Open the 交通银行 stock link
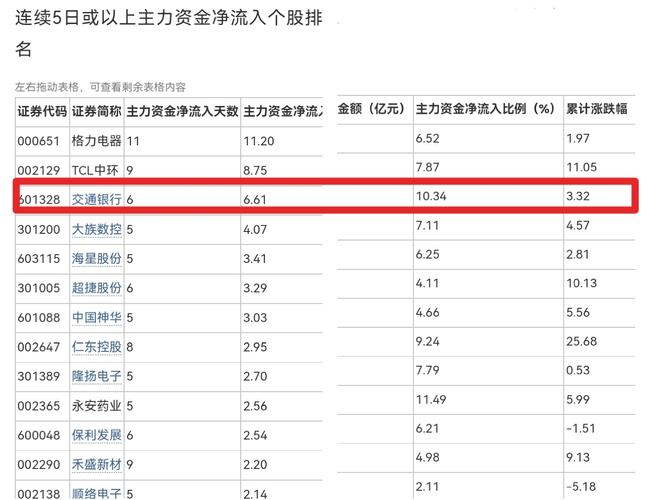This screenshot has width=650, height=500. pyautogui.click(x=97, y=199)
